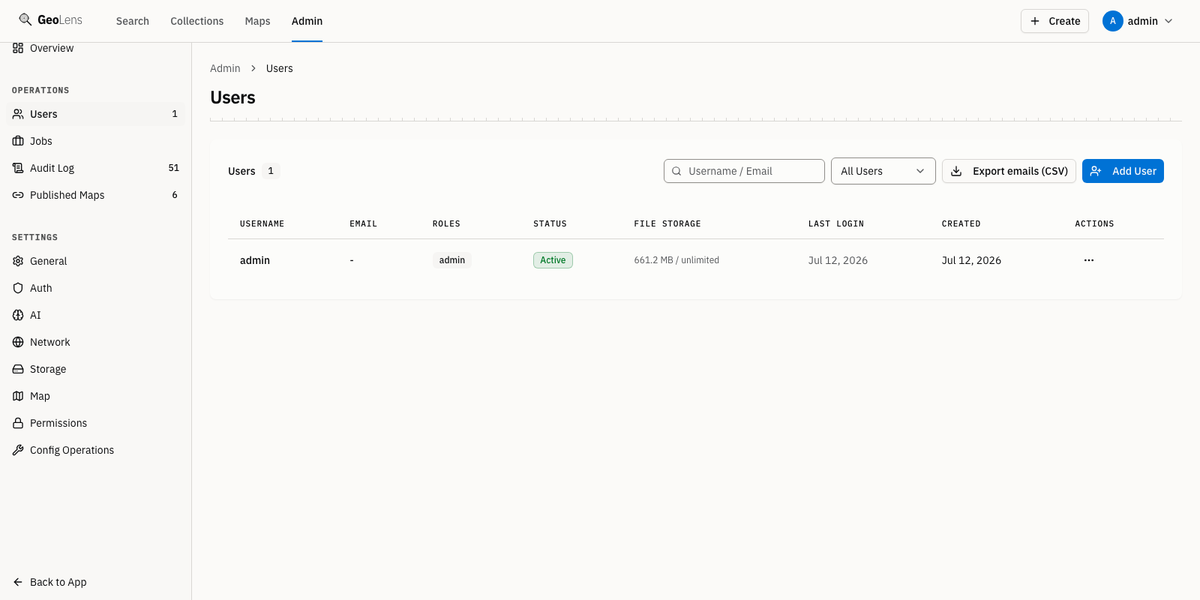Open Audit Log in the sidebar
The image size is (1200, 600).
95,168
